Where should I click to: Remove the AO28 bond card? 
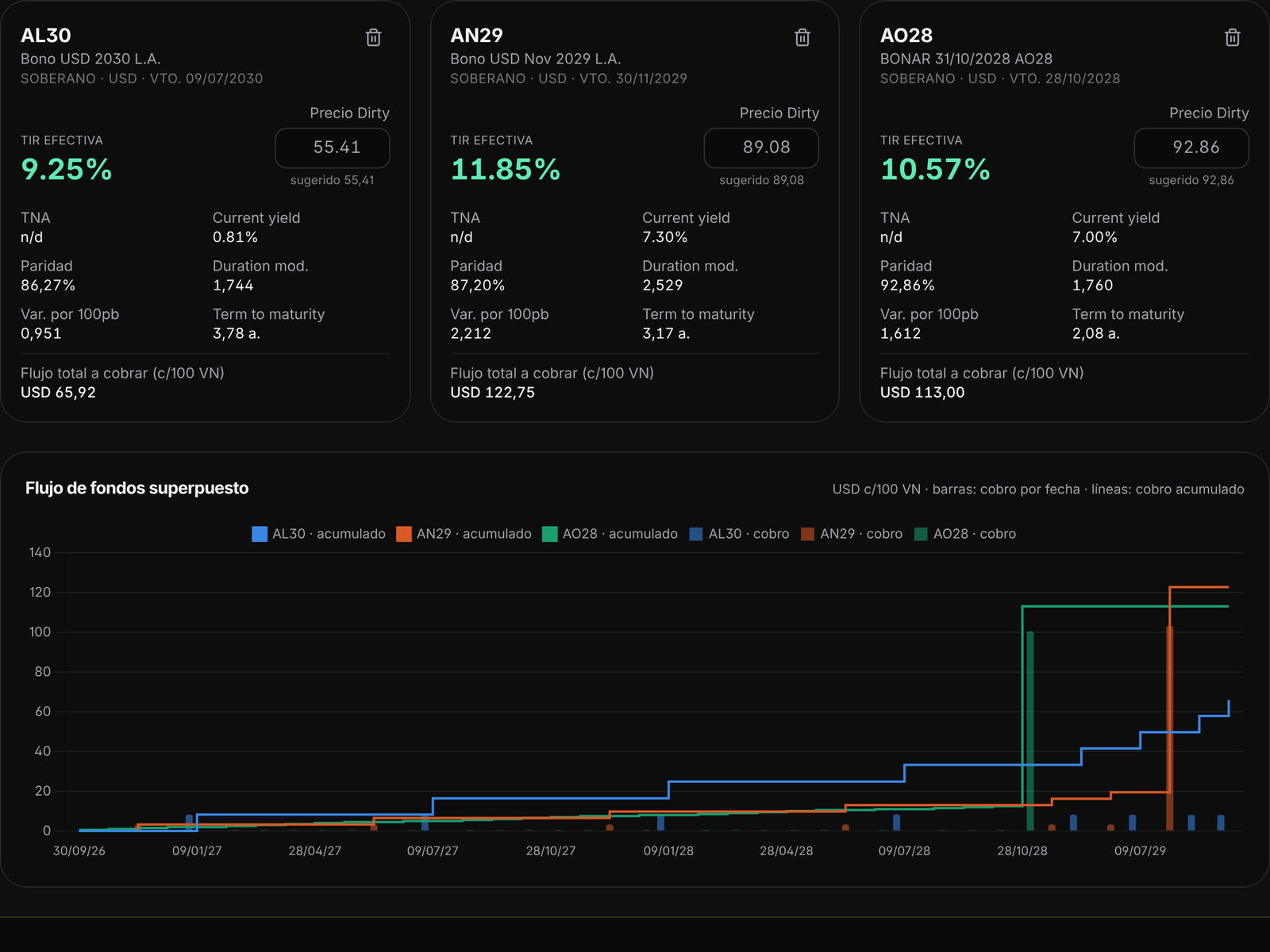click(1233, 37)
